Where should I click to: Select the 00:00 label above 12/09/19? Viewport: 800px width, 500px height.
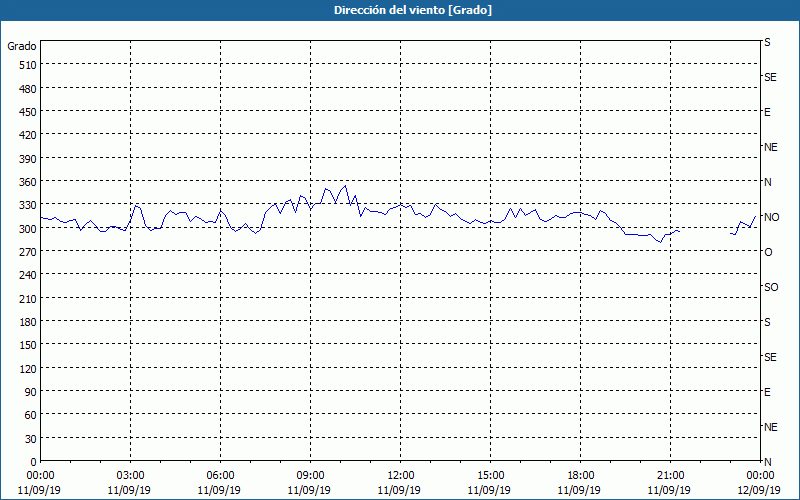coord(760,476)
